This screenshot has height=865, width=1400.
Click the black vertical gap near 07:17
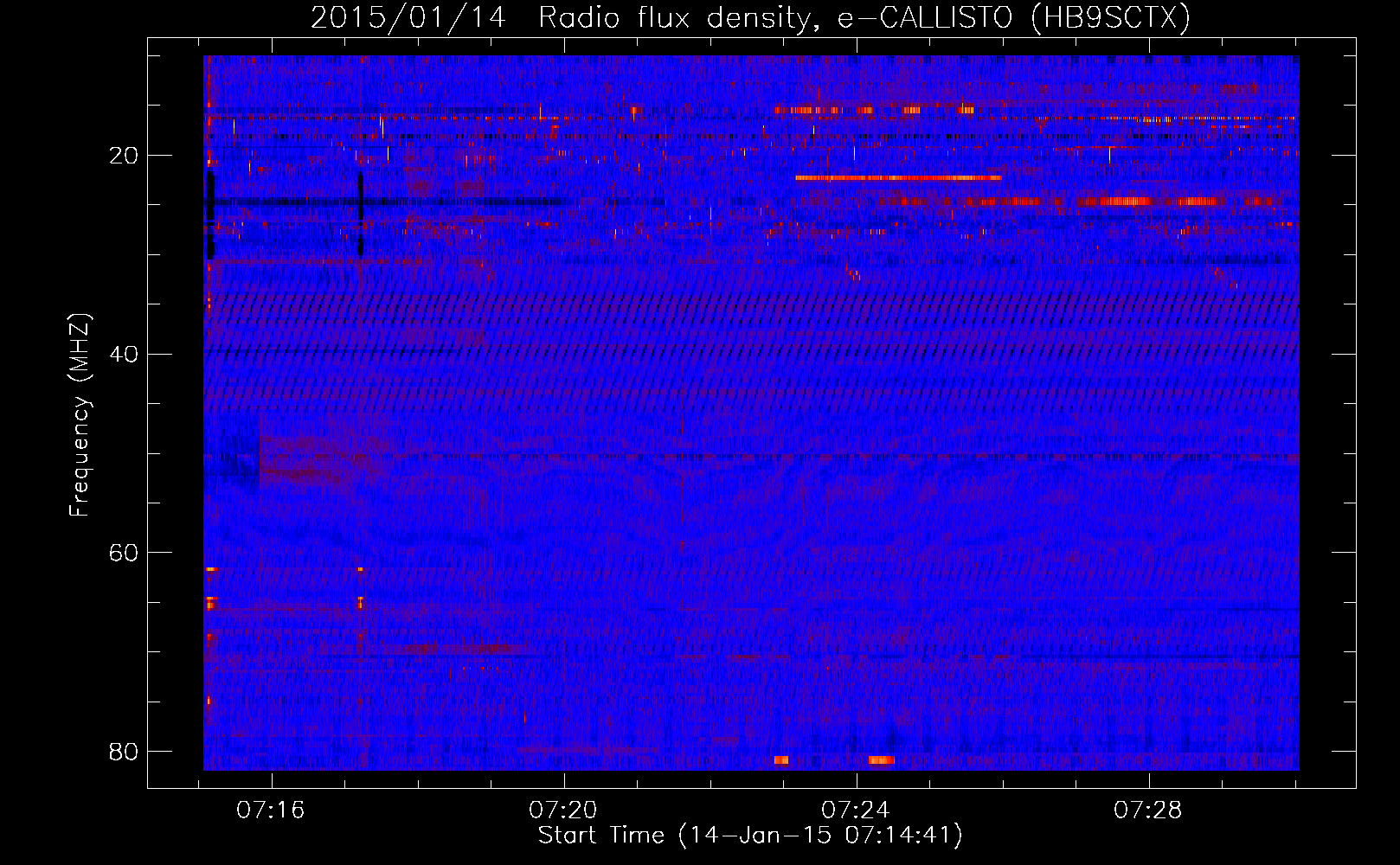[361, 213]
